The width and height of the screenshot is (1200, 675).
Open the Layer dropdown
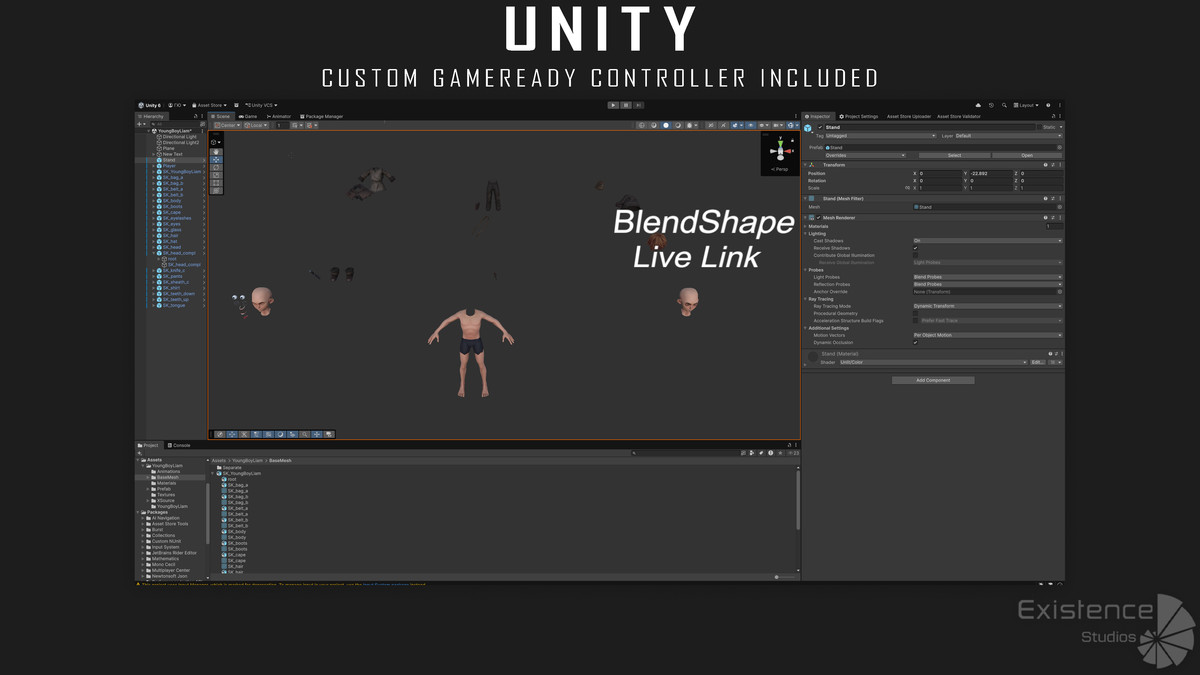pyautogui.click(x=1008, y=136)
